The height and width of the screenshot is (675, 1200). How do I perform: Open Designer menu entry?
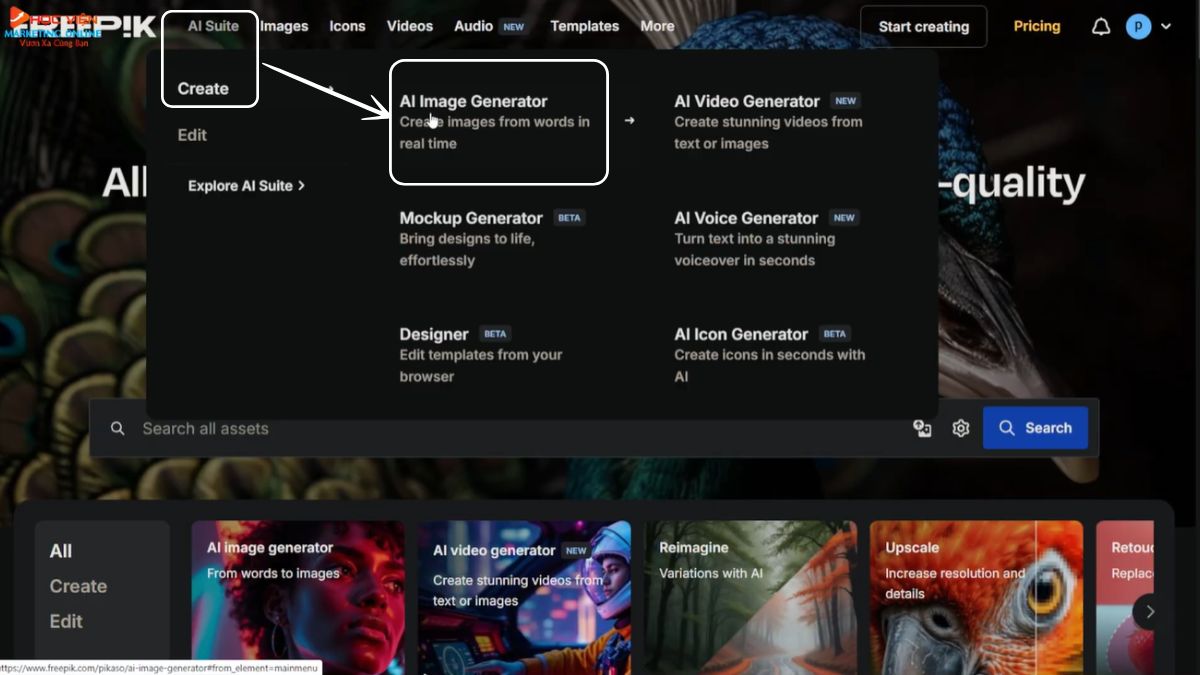(x=481, y=354)
